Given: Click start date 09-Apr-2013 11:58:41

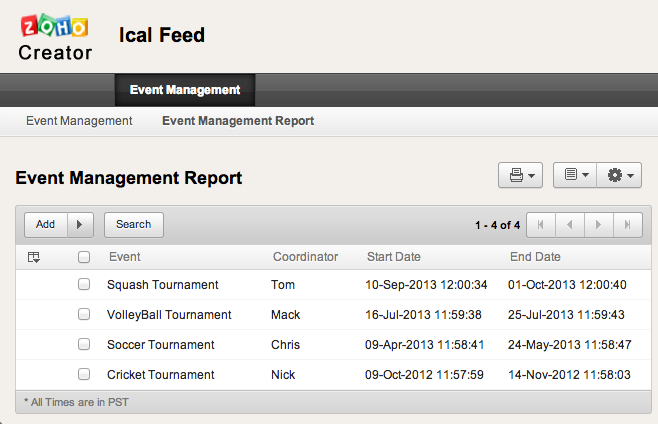Looking at the screenshot, I should 424,345.
